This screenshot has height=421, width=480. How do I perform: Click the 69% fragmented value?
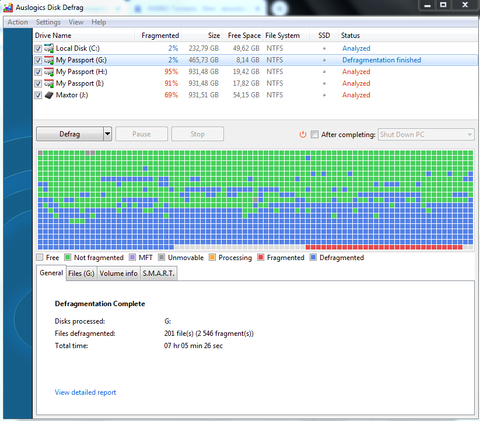click(x=171, y=95)
